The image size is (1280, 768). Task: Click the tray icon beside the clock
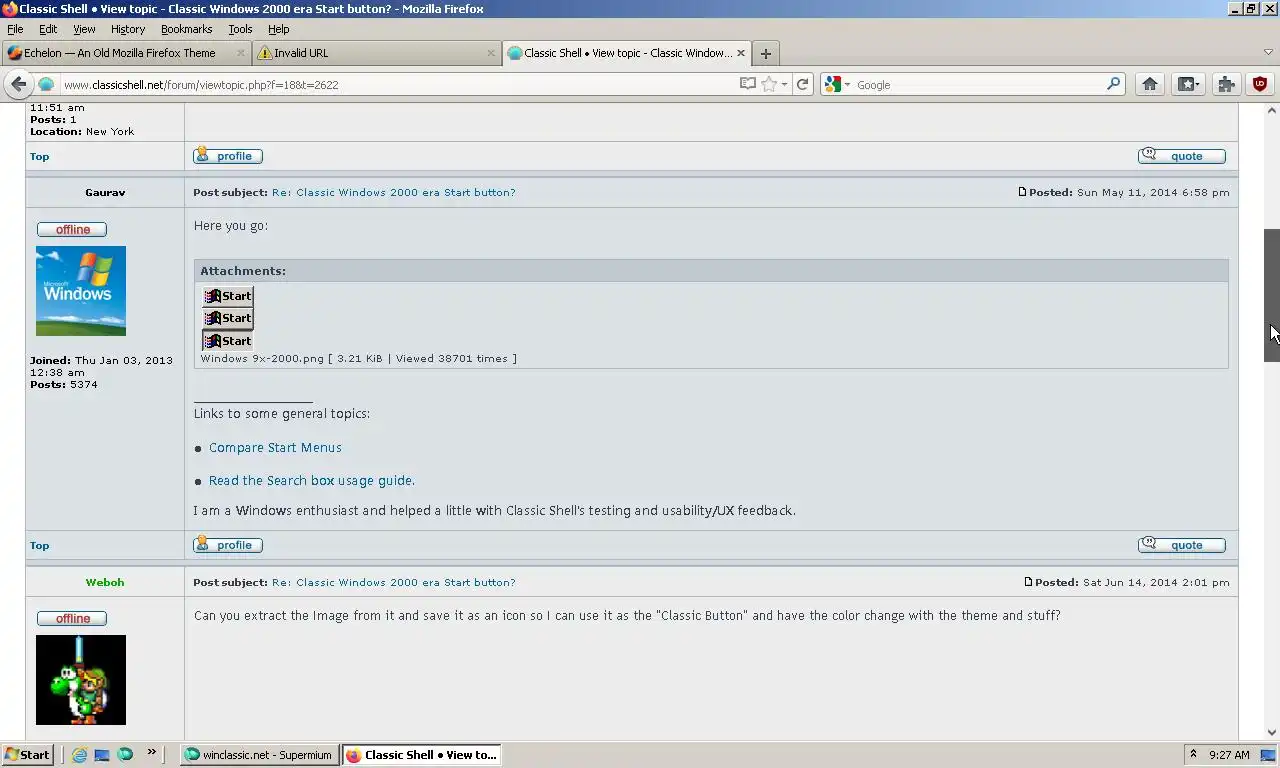pyautogui.click(x=1266, y=755)
